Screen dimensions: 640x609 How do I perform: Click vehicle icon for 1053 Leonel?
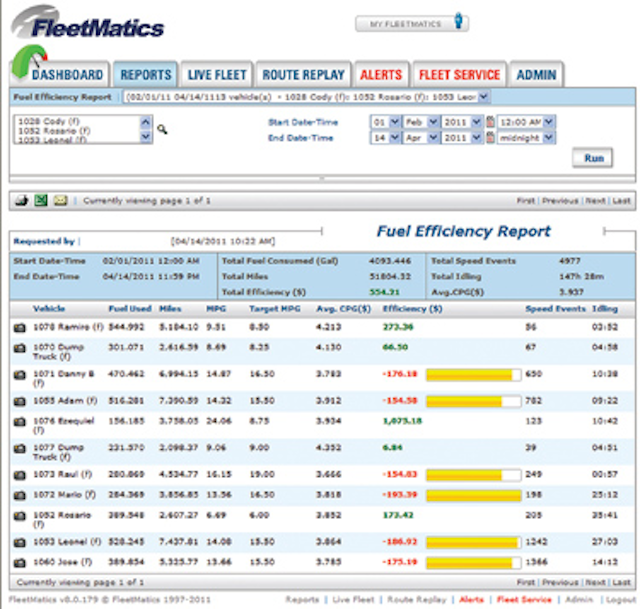(x=20, y=542)
